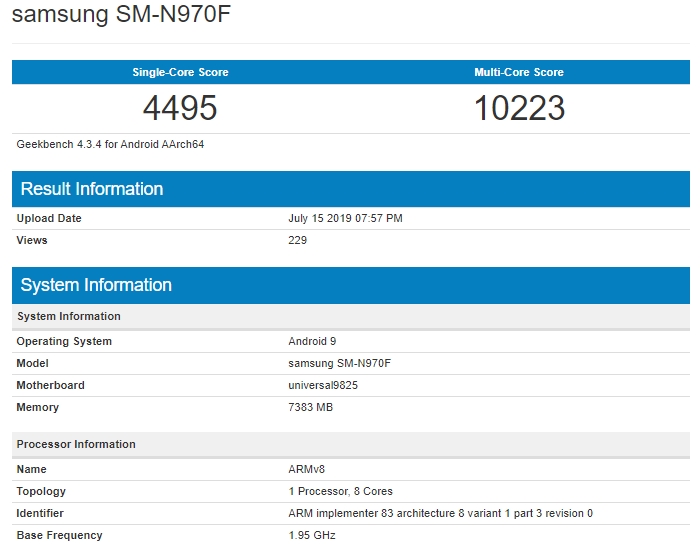This screenshot has height=544, width=700.
Task: Click the 7383 MB memory value
Action: point(310,407)
